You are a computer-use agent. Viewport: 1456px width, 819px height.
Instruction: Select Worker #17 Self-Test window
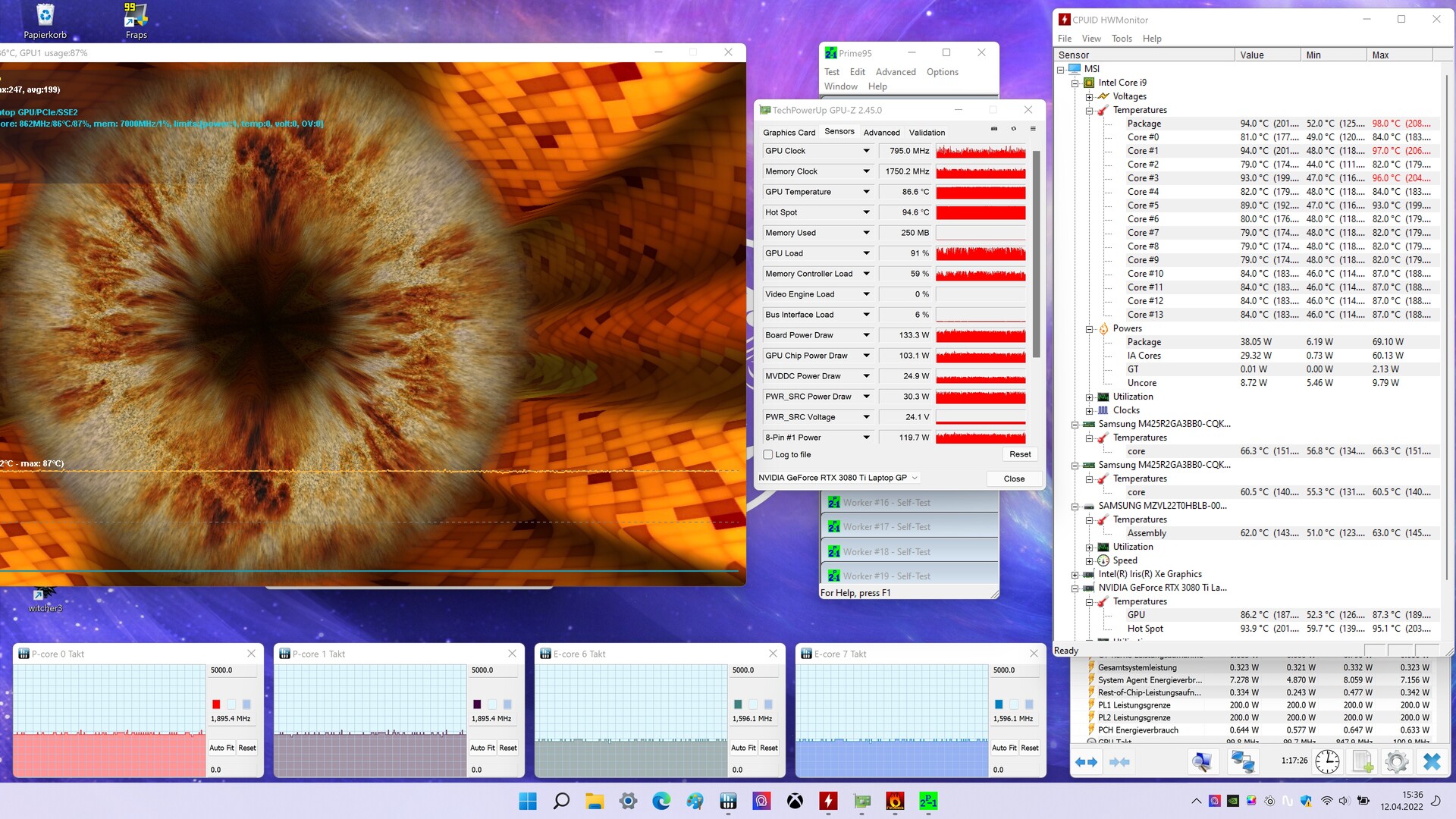[x=909, y=527]
